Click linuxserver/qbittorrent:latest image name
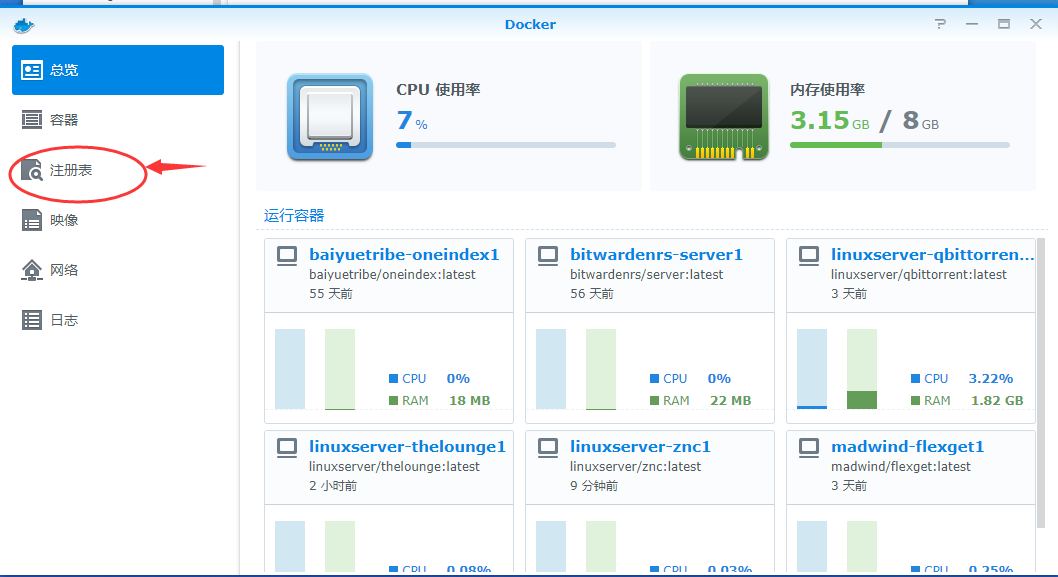This screenshot has height=577, width=1058. point(918,275)
